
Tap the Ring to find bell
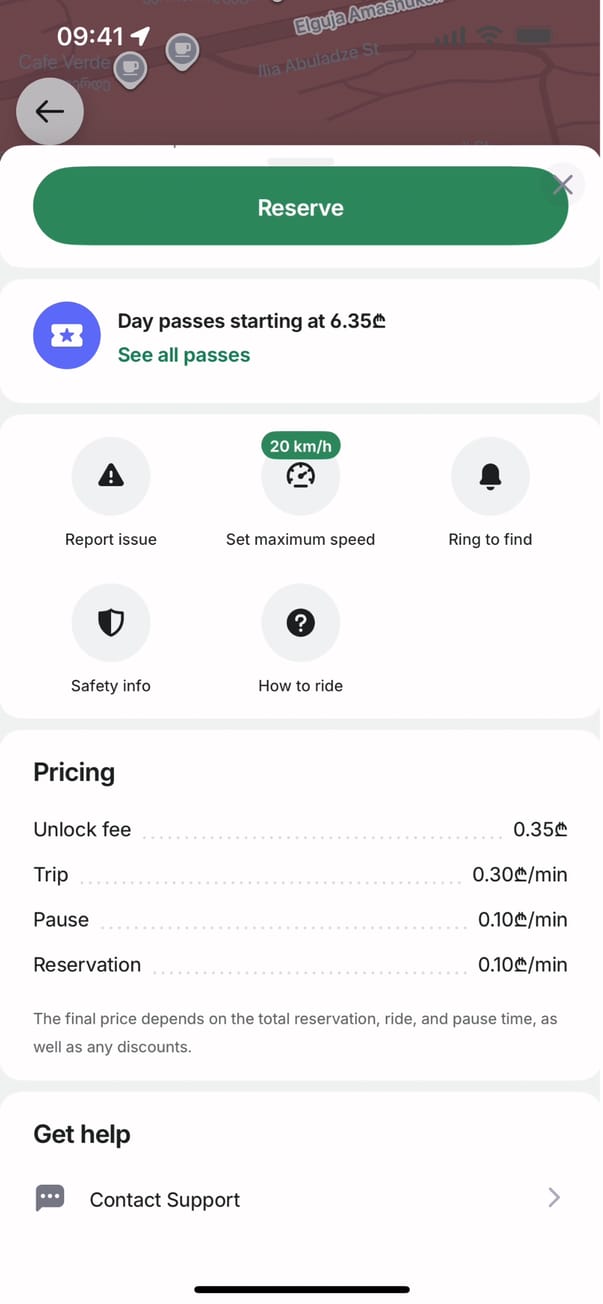coord(490,477)
